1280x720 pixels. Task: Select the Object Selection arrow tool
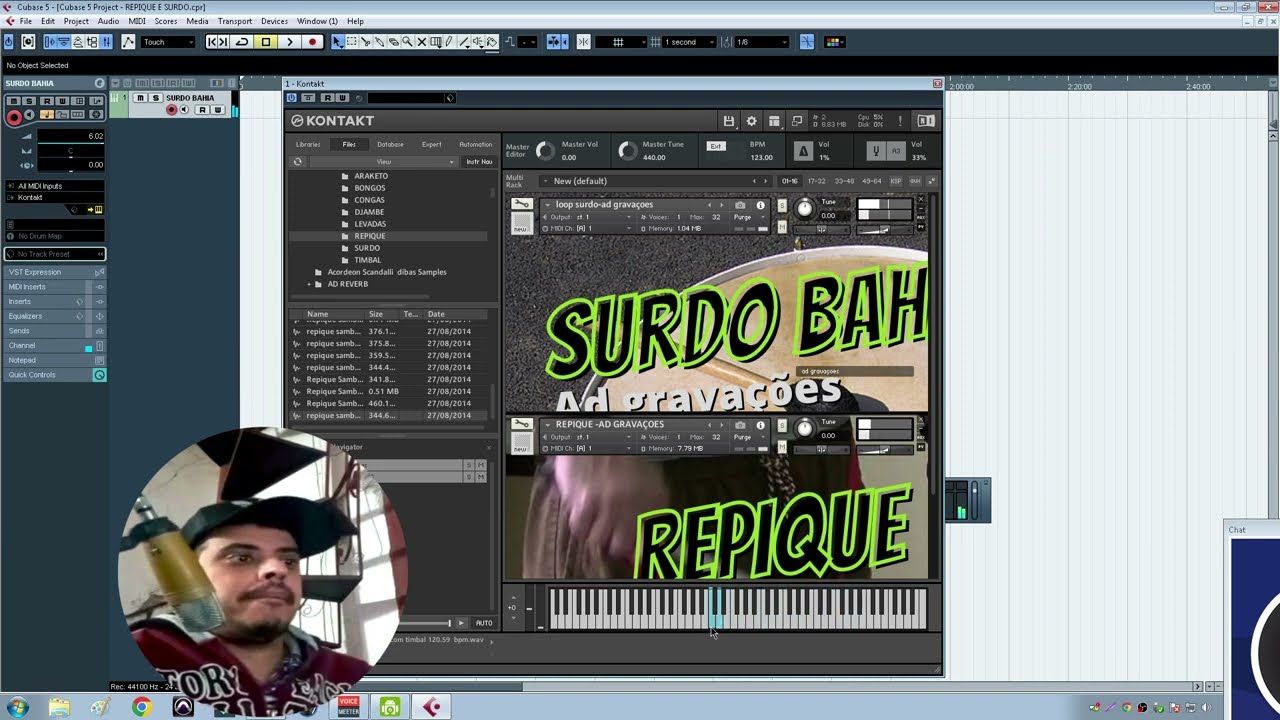click(x=338, y=42)
